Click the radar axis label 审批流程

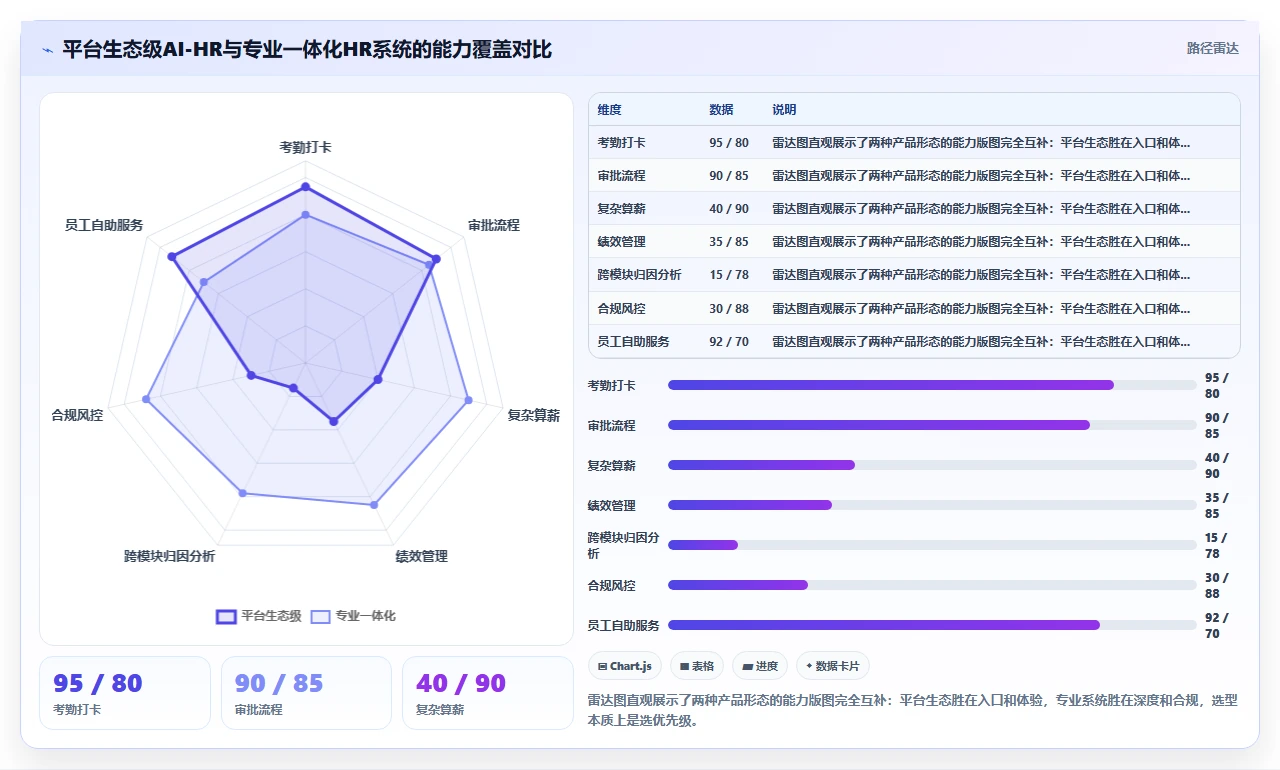click(x=493, y=226)
